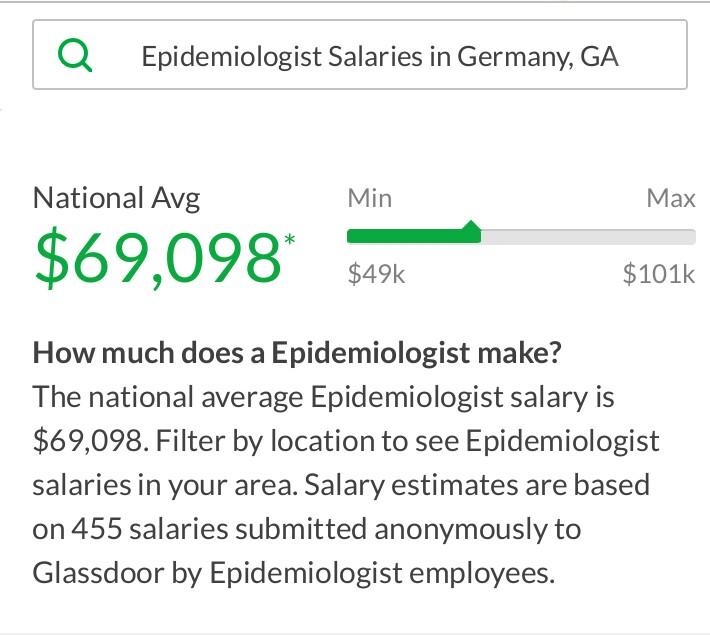This screenshot has height=635, width=710.
Task: Tap the asterisk beside the $69,098 figure
Action: click(290, 240)
